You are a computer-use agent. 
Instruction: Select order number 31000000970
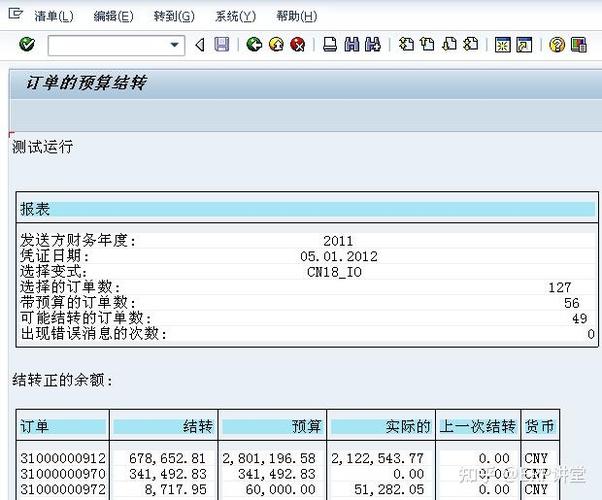[x=63, y=474]
